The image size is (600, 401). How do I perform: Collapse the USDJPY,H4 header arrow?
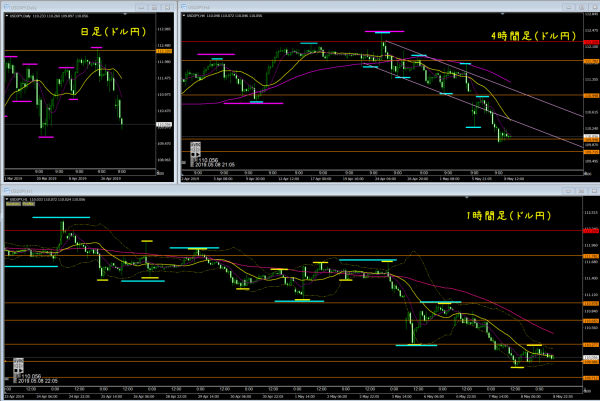tap(184, 16)
